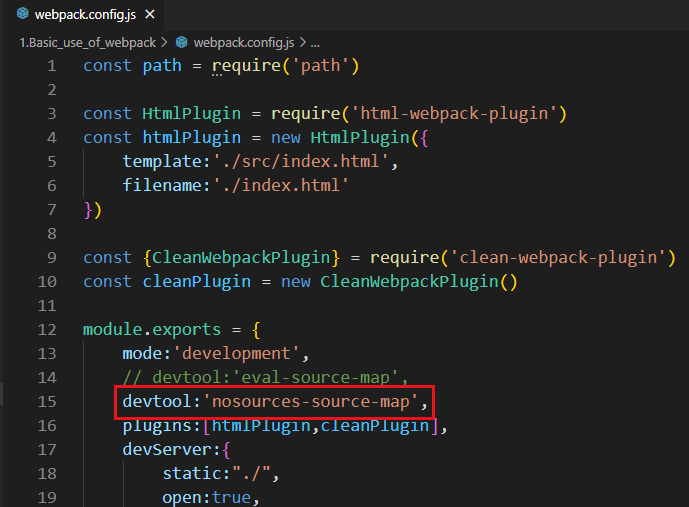Click line number 15 in the gutter
The height and width of the screenshot is (507, 689).
pyautogui.click(x=47, y=402)
